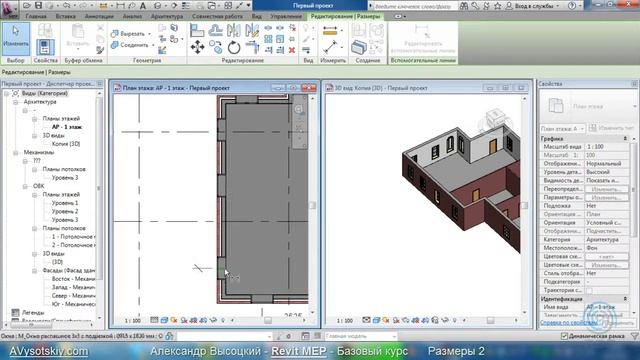Click the Array tool icon in Редактирование
The image size is (640, 360).
[x=268, y=39]
